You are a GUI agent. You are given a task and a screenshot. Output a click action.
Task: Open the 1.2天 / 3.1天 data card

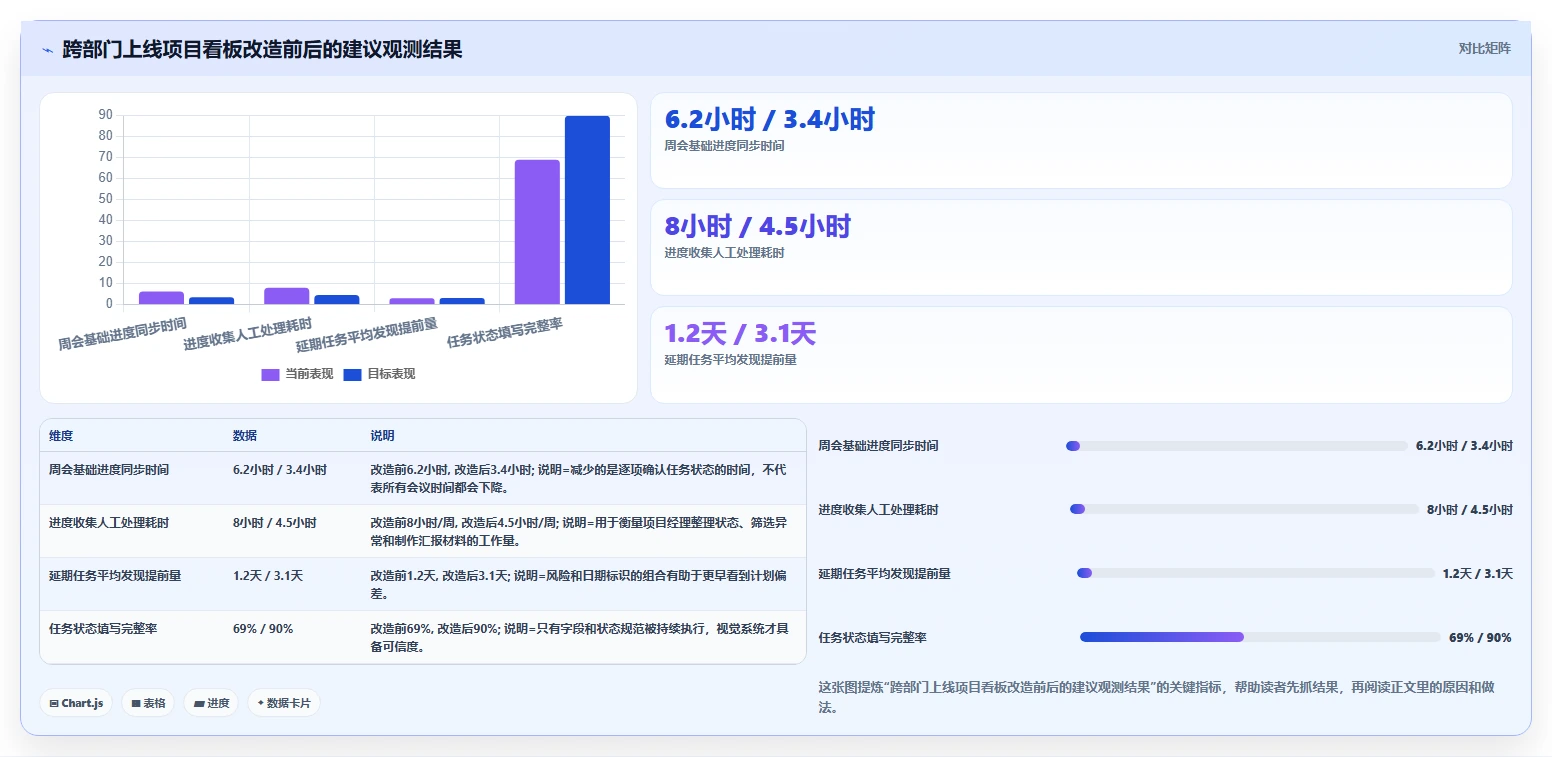click(1081, 354)
